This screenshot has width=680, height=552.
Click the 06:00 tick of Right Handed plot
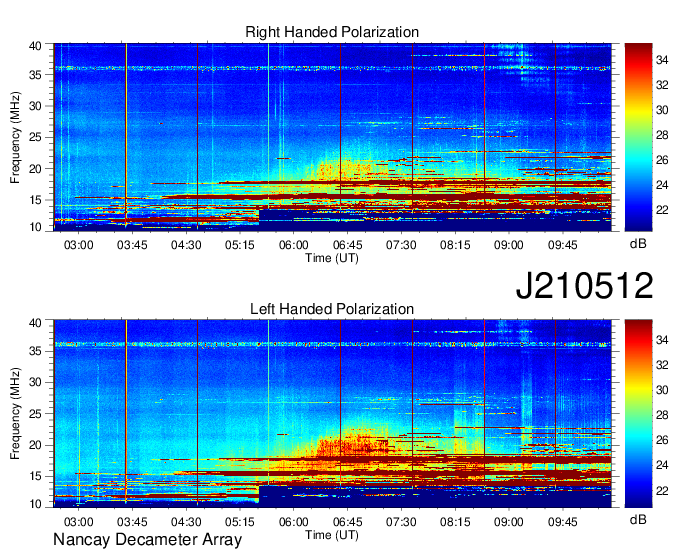[x=294, y=245]
